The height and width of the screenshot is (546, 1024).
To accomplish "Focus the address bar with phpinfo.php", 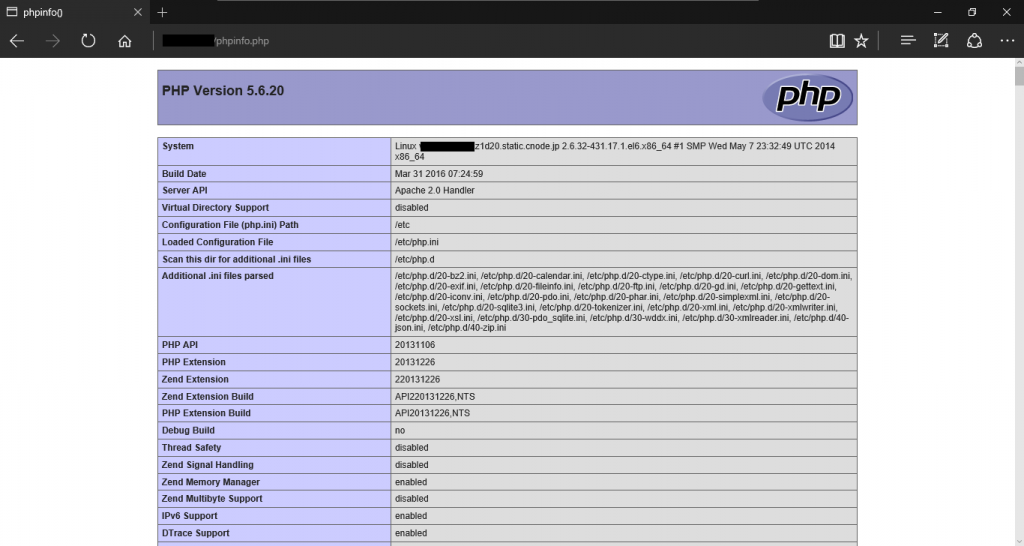I will point(483,41).
